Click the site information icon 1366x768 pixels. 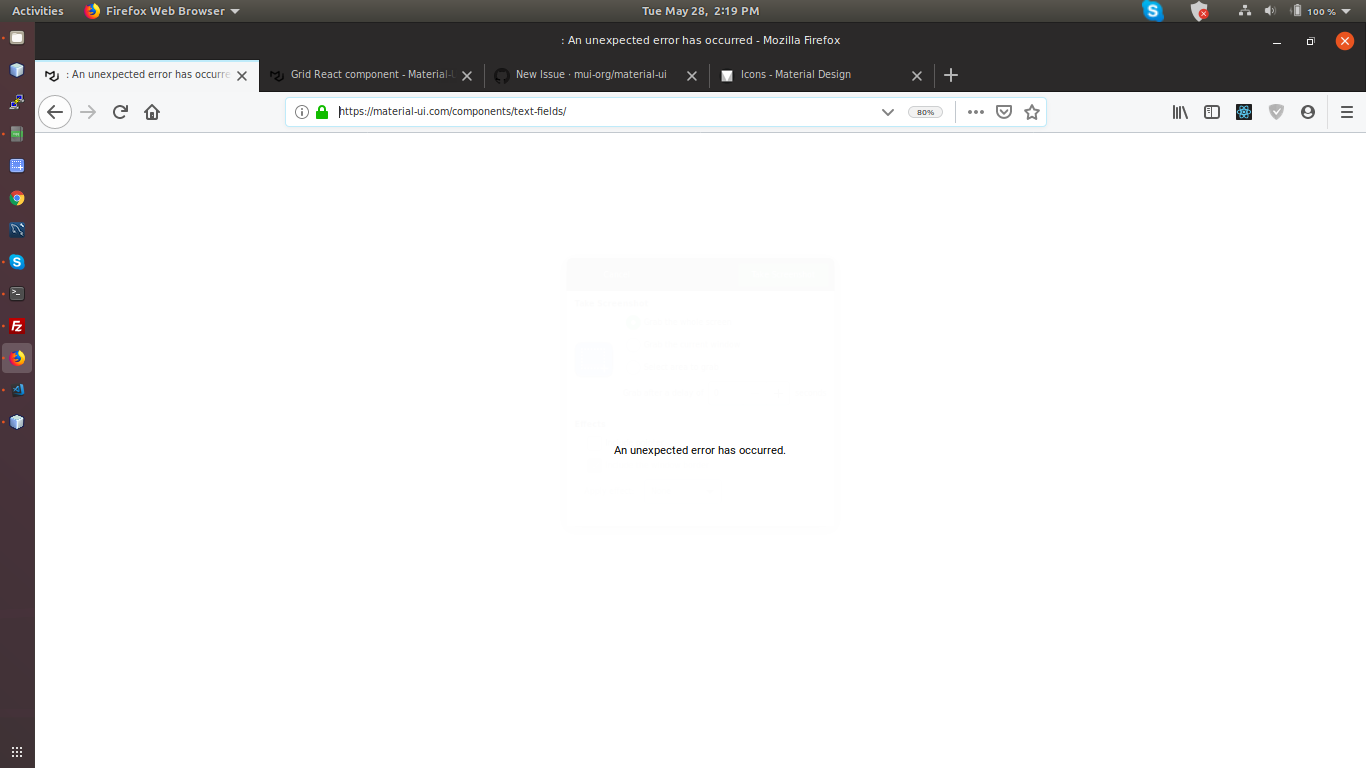302,112
